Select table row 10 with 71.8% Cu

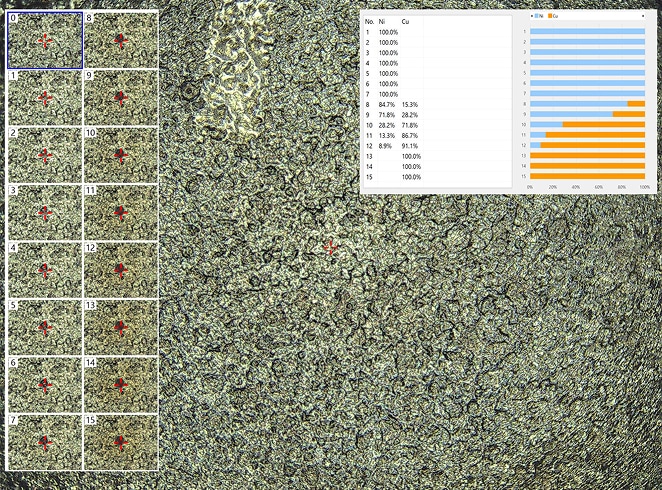tap(390, 125)
